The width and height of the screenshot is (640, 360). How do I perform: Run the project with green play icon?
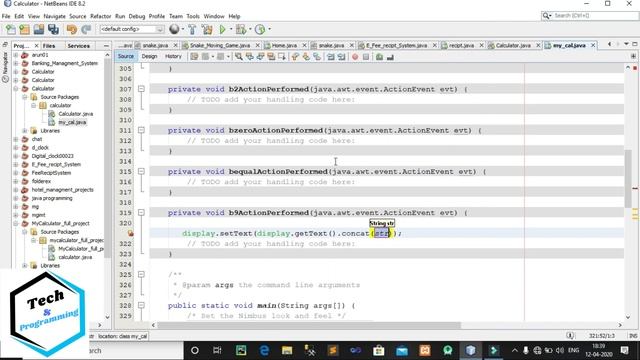tap(222, 29)
